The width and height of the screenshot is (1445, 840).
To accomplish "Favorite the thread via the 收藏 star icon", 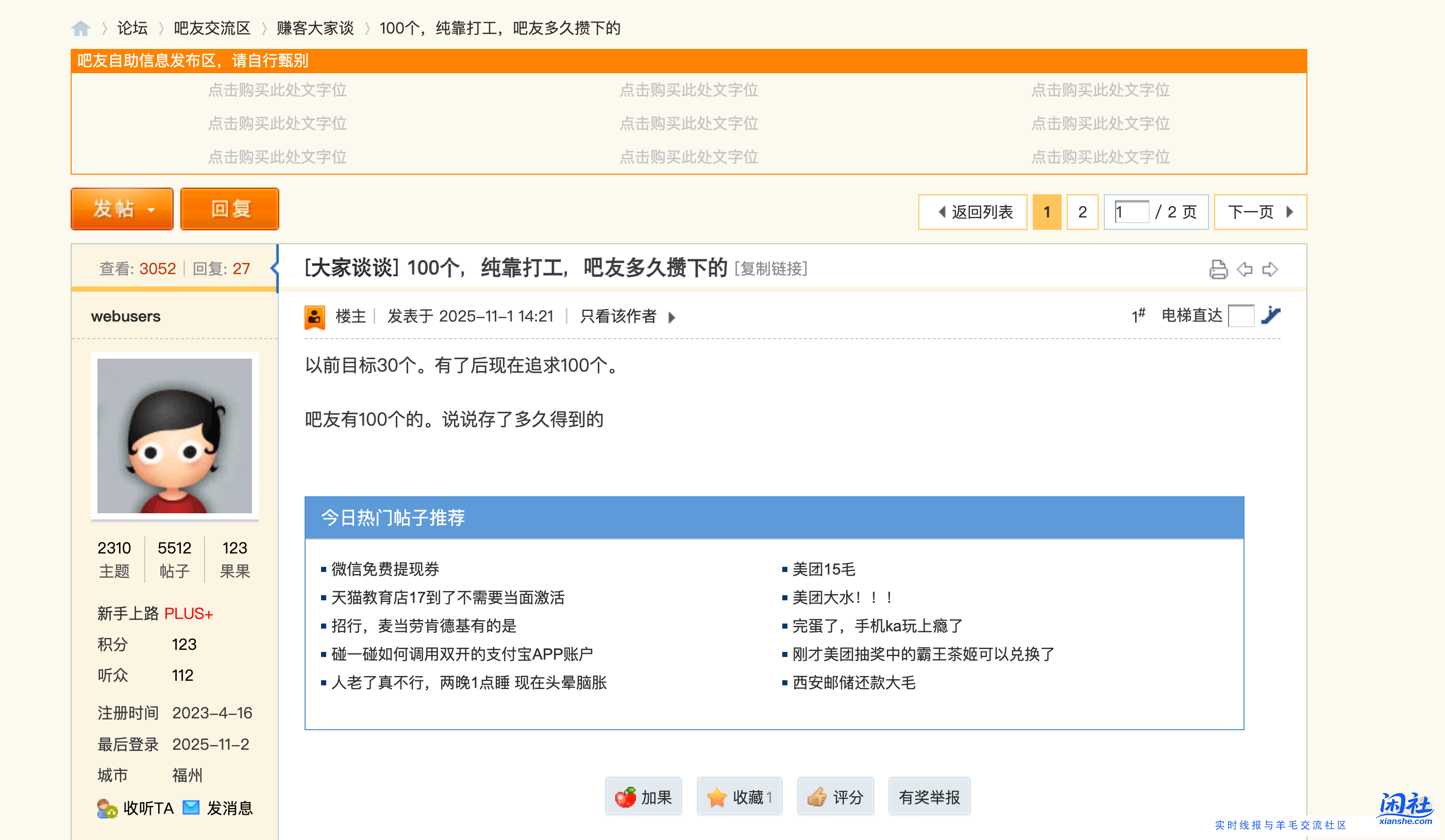I will [717, 796].
